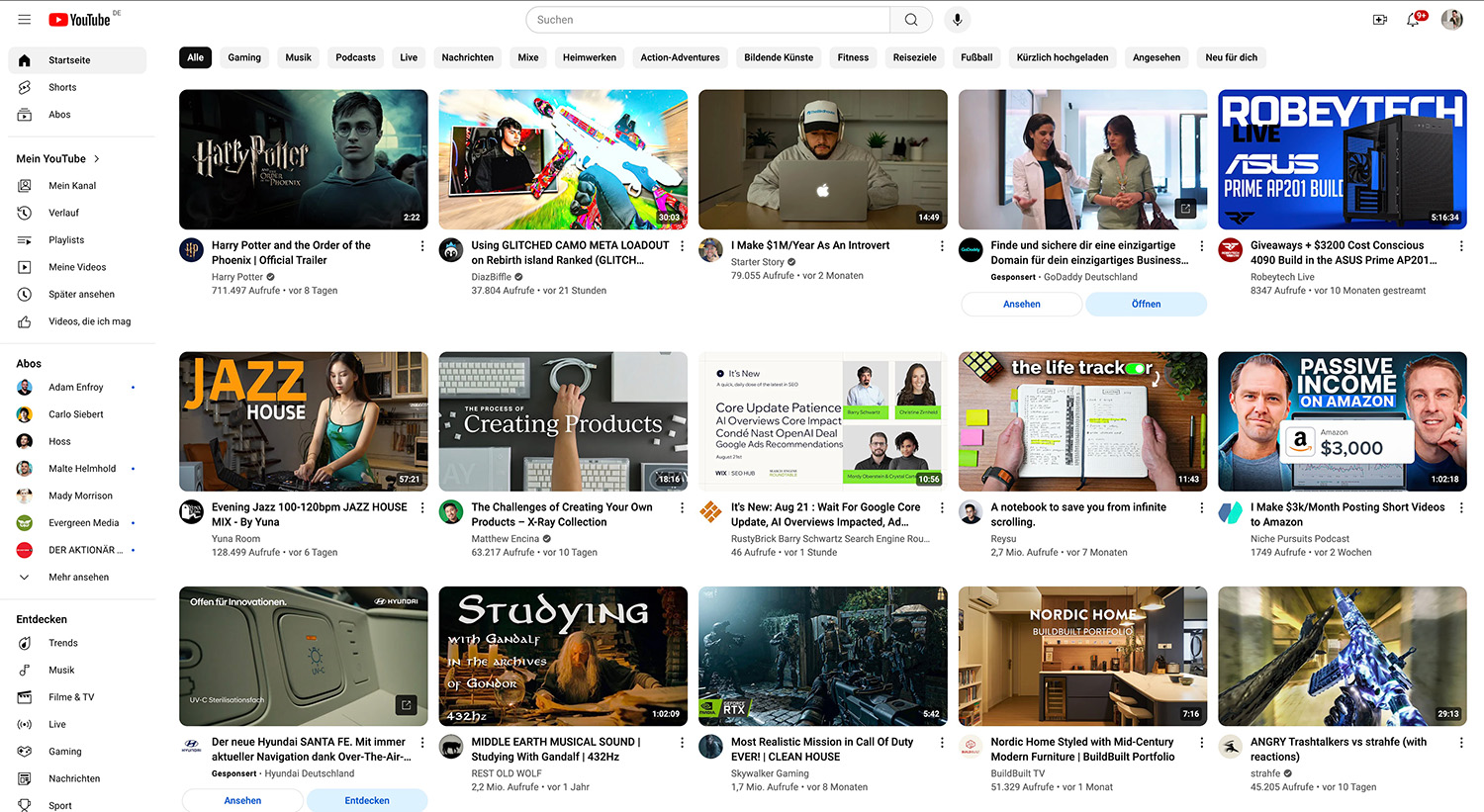1484x812 pixels.
Task: Open Adam Enfroy subscription
Action: click(x=77, y=388)
